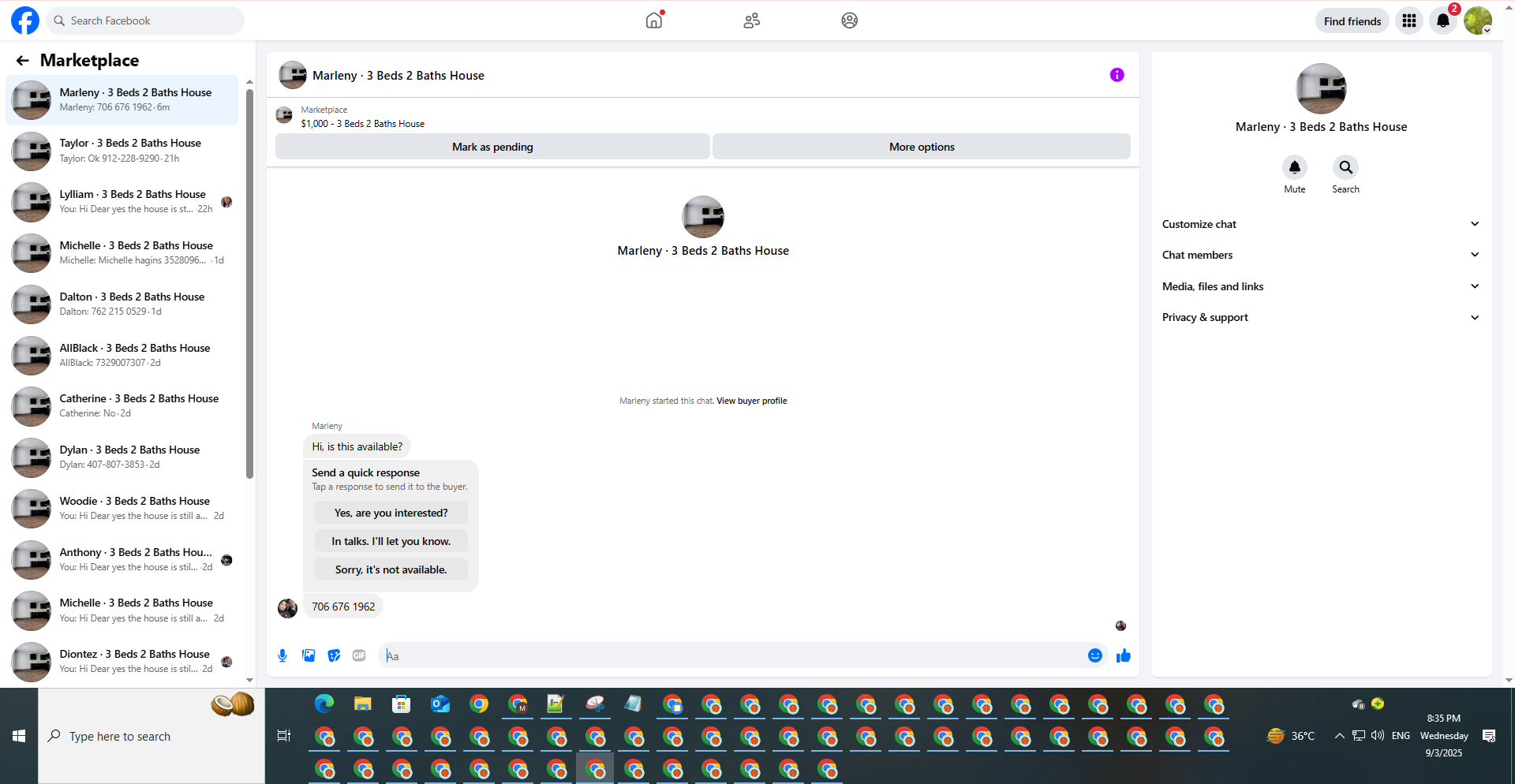
Task: Open More options for the listing
Action: (x=922, y=147)
